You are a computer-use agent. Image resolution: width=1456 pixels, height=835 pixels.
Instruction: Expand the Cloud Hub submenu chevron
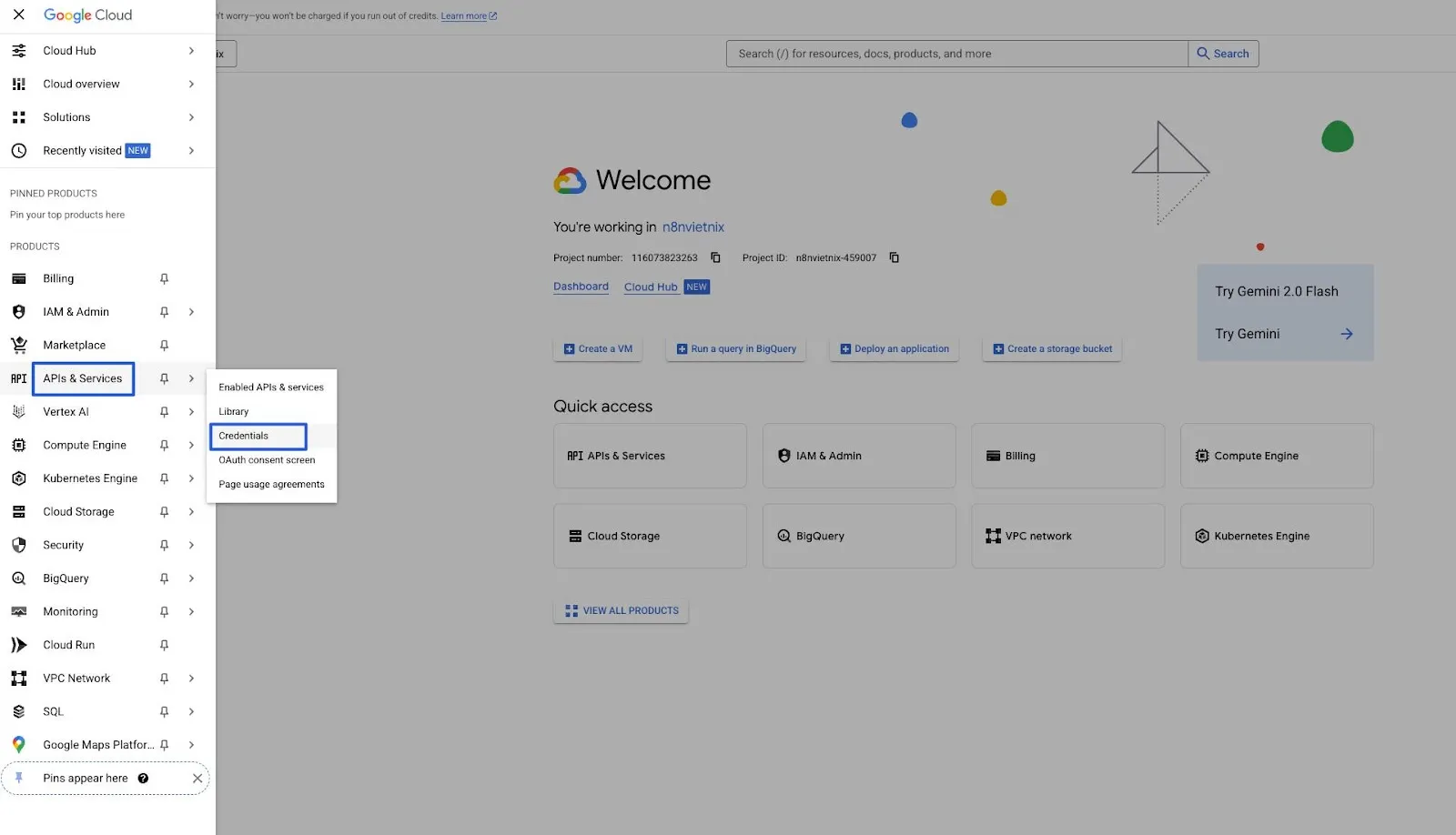point(191,51)
